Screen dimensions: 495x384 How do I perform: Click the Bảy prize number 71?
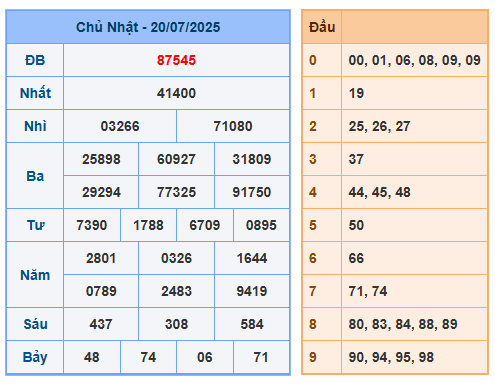tap(261, 357)
